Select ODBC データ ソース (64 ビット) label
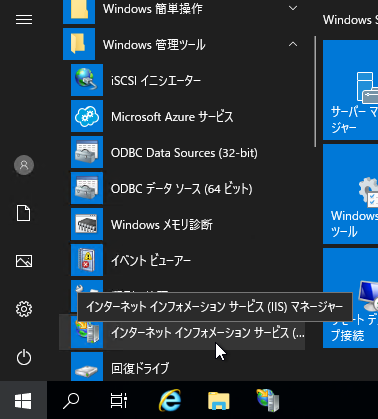Image resolution: width=378 pixels, height=419 pixels. point(181,189)
